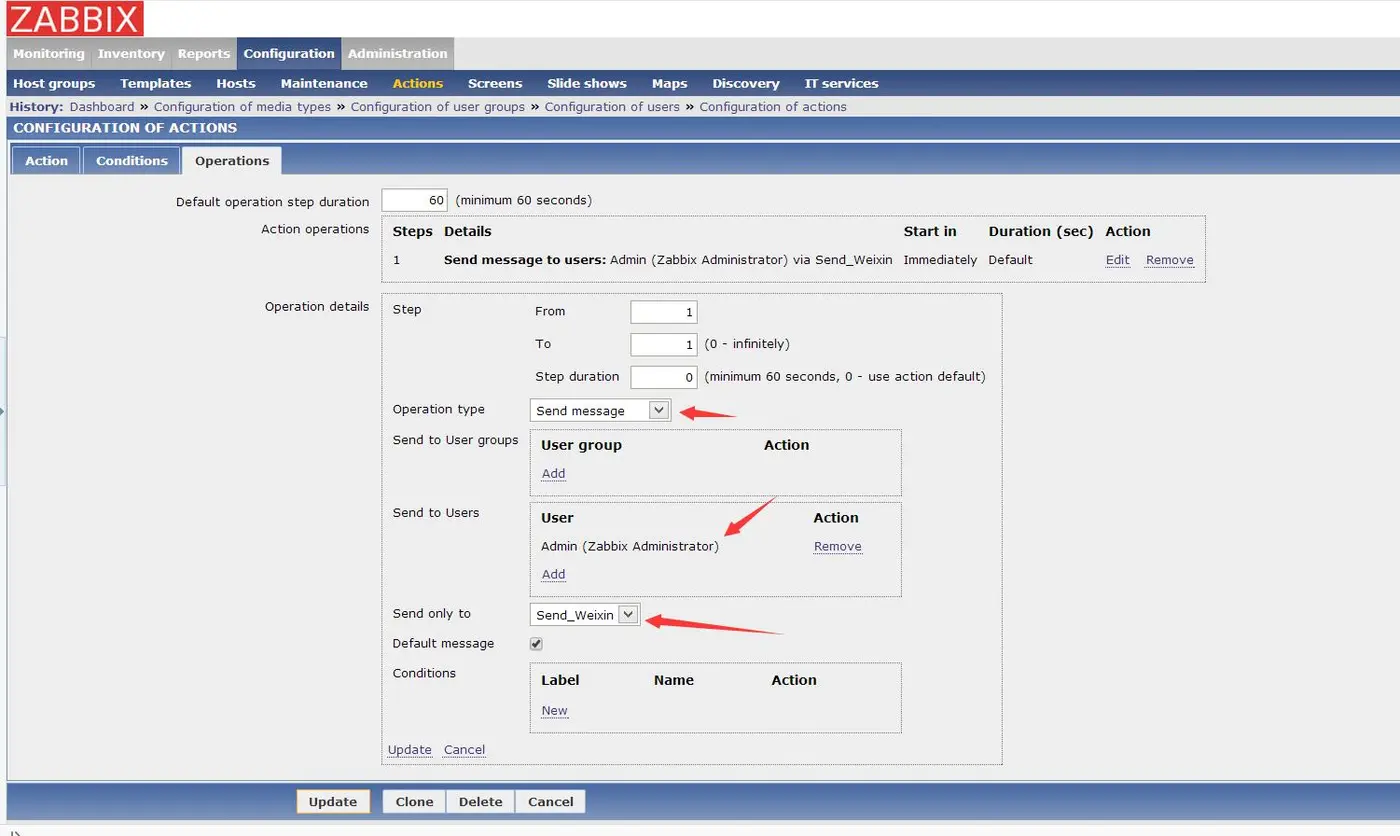The width and height of the screenshot is (1400, 836).
Task: Open the Reports menu
Action: click(204, 54)
